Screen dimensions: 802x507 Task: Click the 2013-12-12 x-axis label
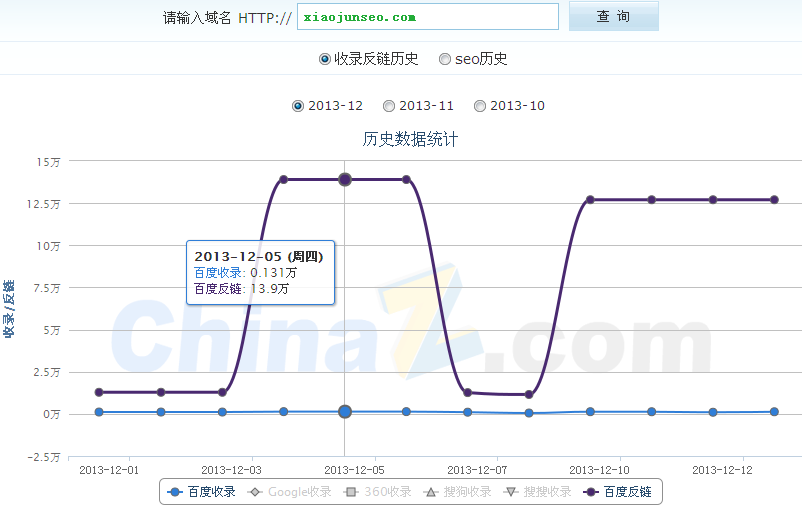click(722, 470)
